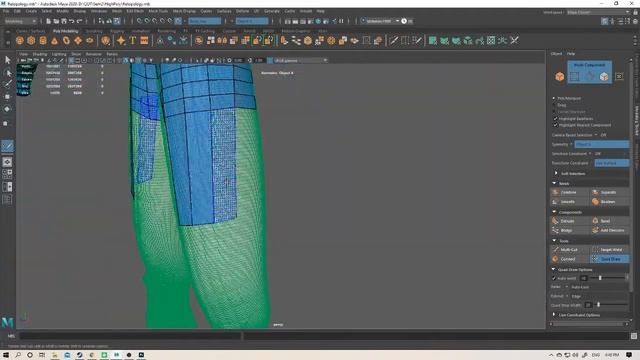Click the Combine button
The width and height of the screenshot is (640, 360).
pos(570,192)
